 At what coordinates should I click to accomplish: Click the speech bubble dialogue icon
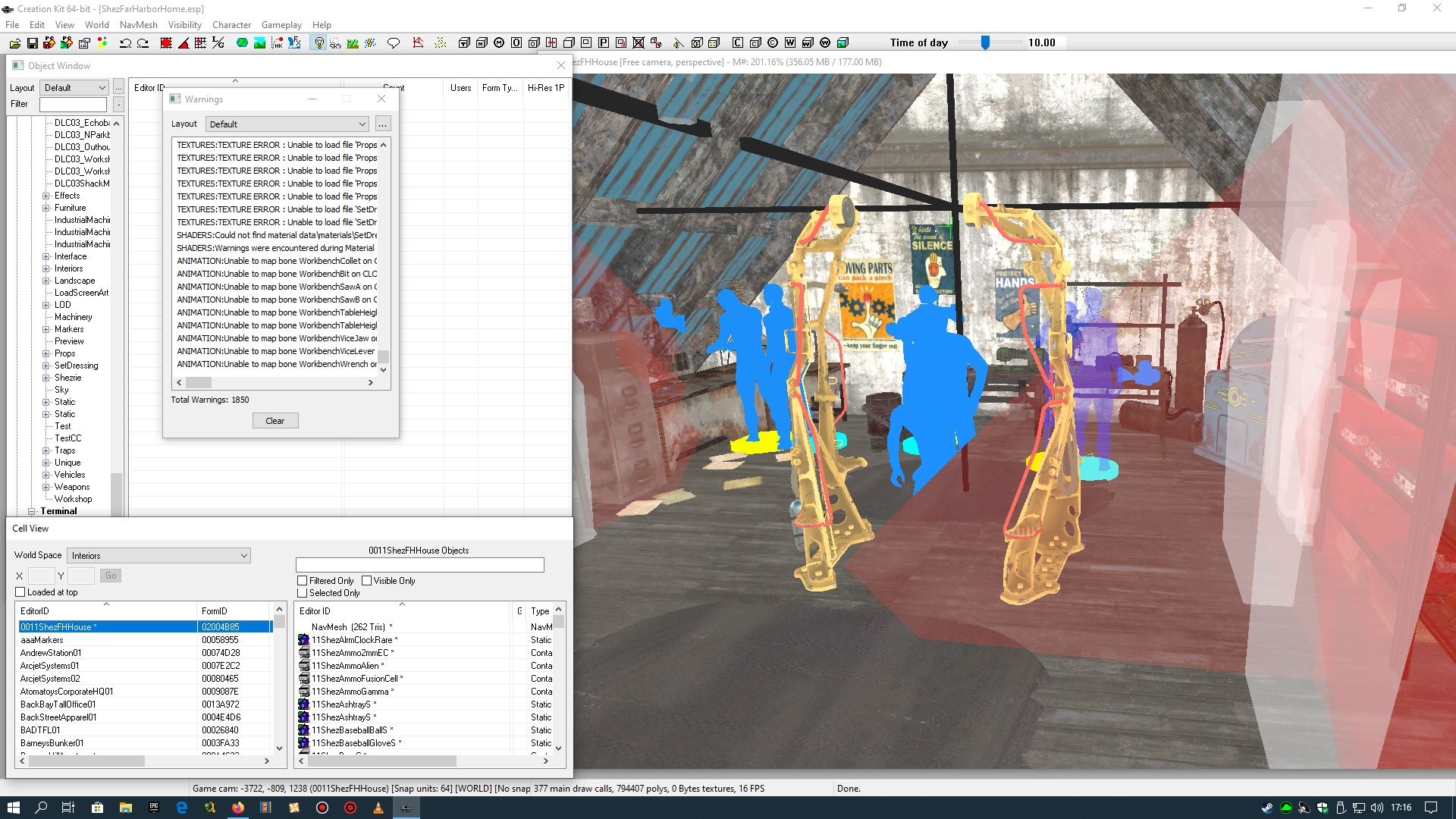[394, 43]
